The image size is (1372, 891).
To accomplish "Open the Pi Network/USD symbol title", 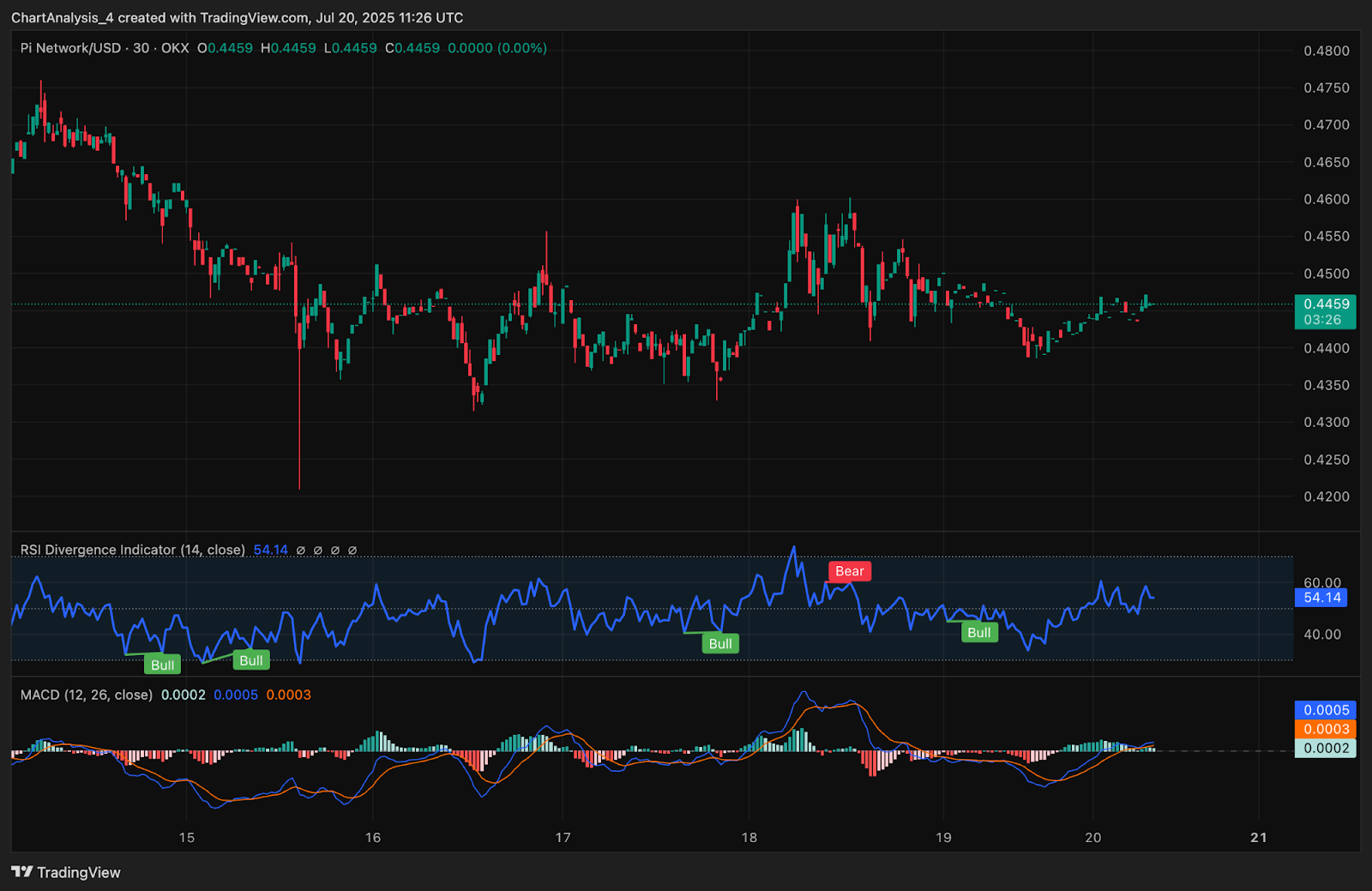I will (x=70, y=48).
